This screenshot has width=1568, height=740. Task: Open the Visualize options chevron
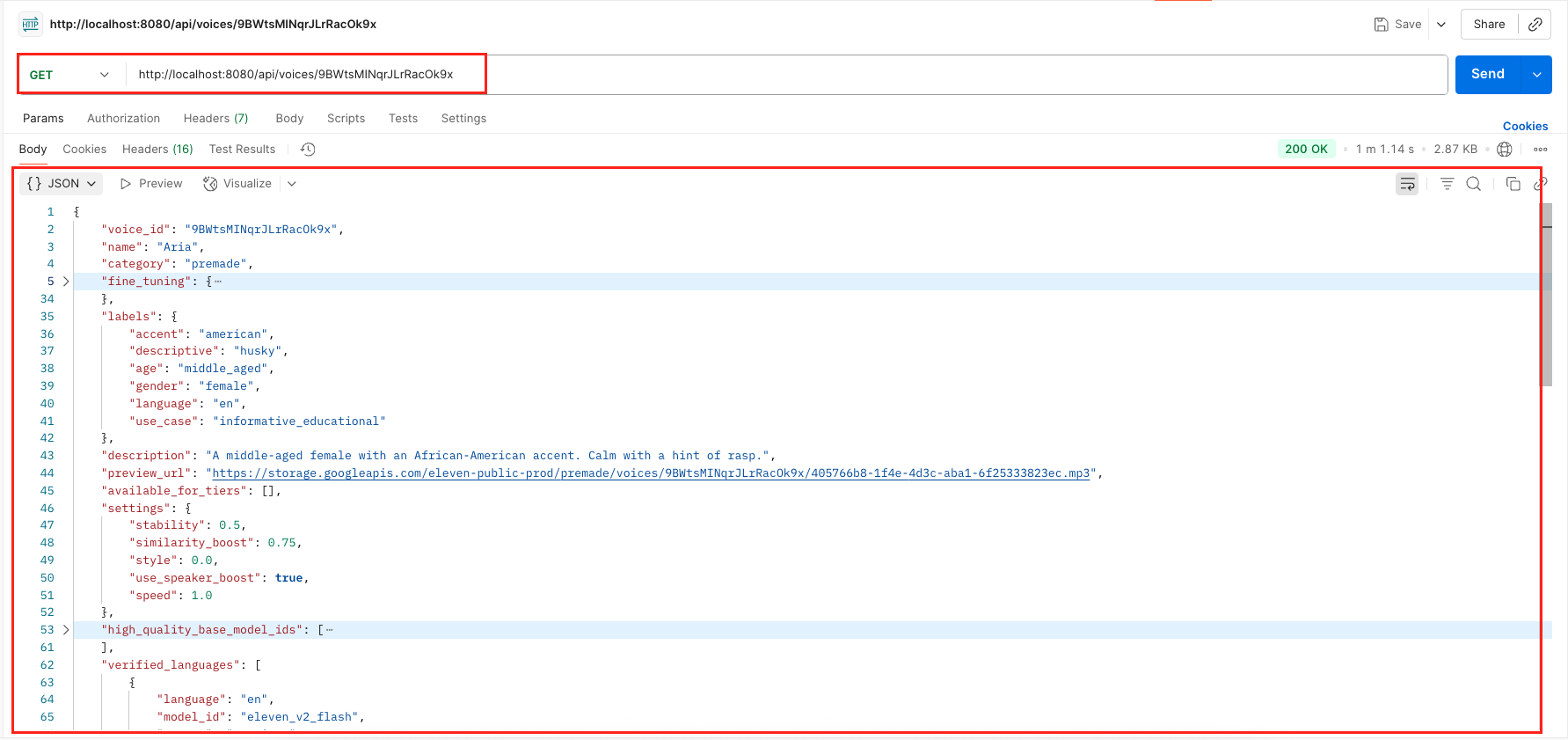[x=292, y=183]
